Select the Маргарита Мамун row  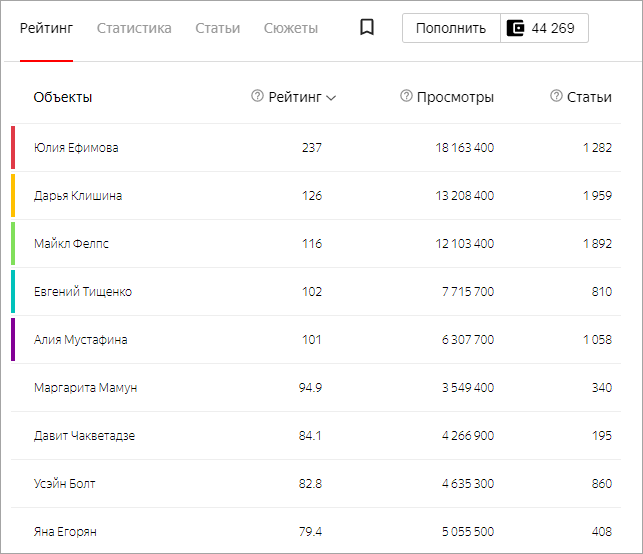pyautogui.click(x=85, y=388)
